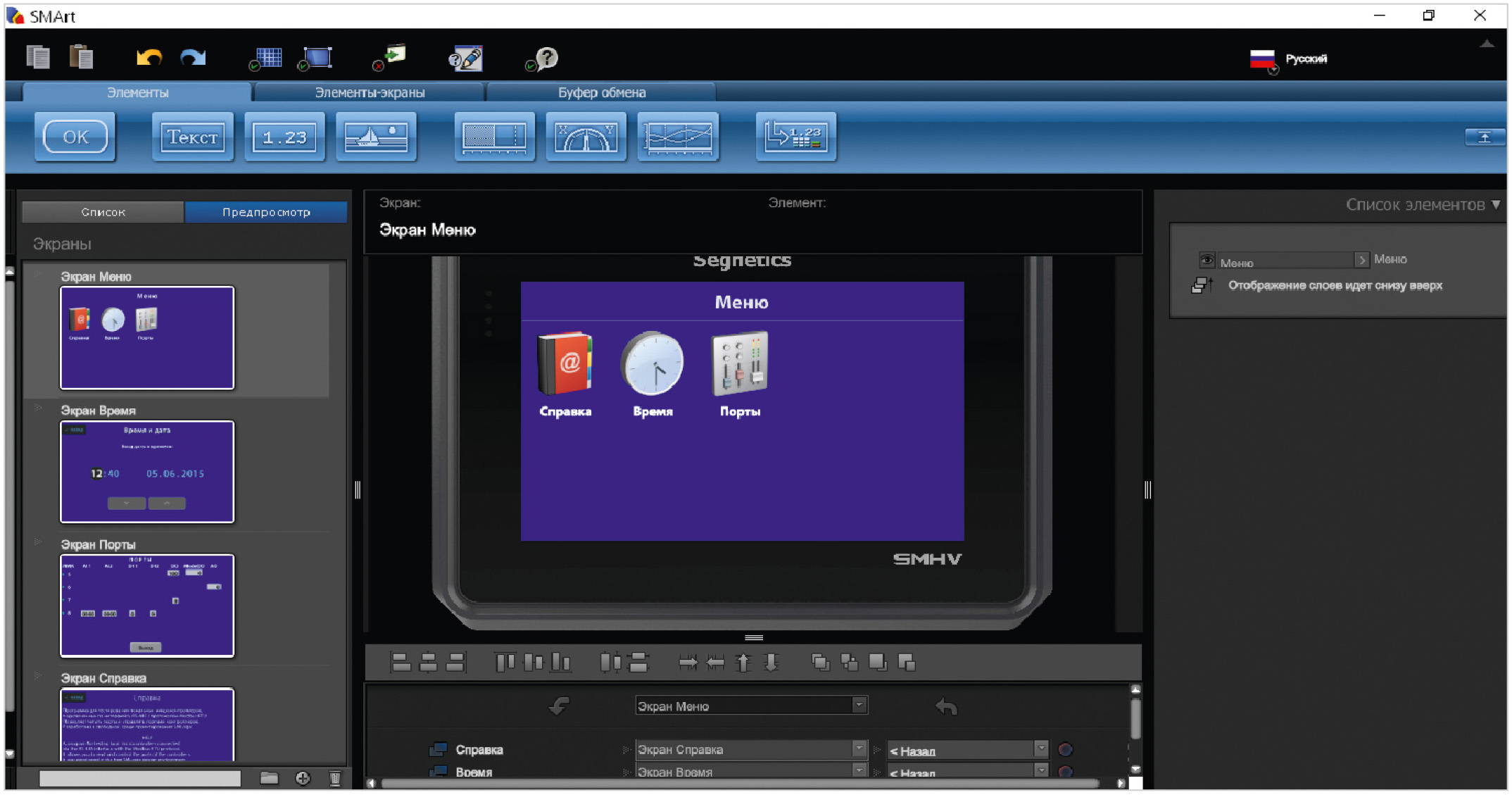Insert the 1.23 numeric element
Image resolution: width=1512 pixels, height=795 pixels.
[x=284, y=137]
